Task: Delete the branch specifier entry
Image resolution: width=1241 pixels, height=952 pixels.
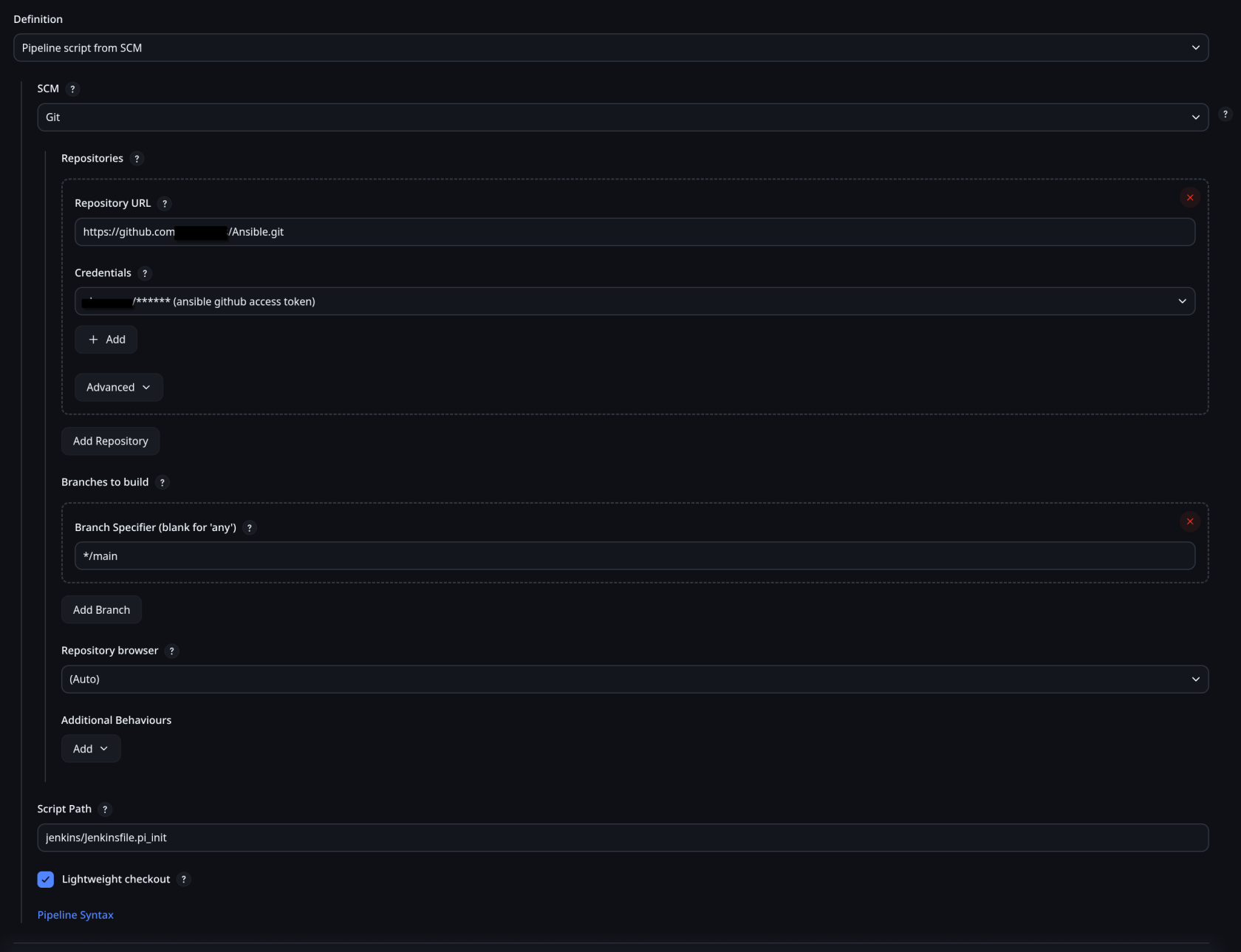Action: (x=1189, y=522)
